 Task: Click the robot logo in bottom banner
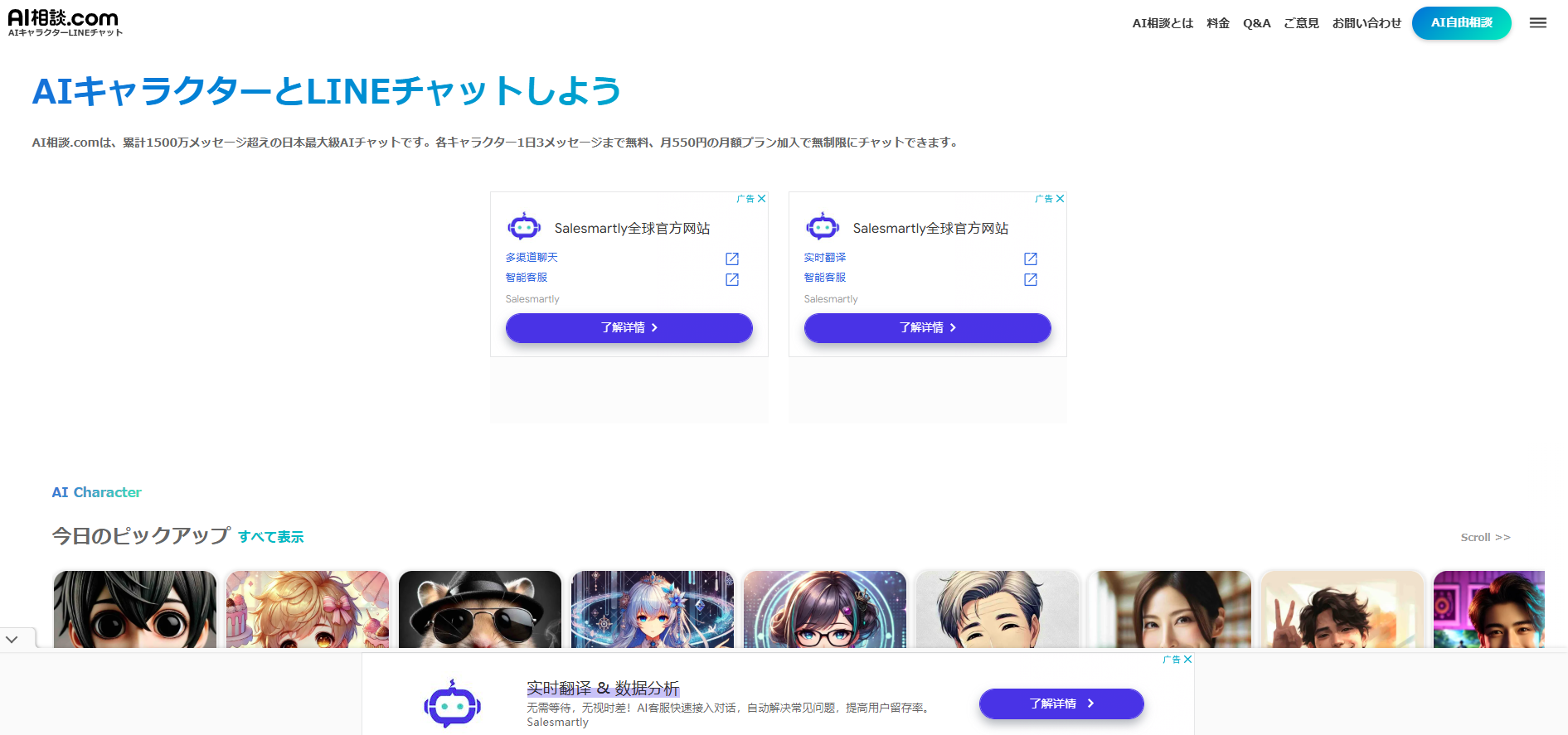pyautogui.click(x=452, y=704)
